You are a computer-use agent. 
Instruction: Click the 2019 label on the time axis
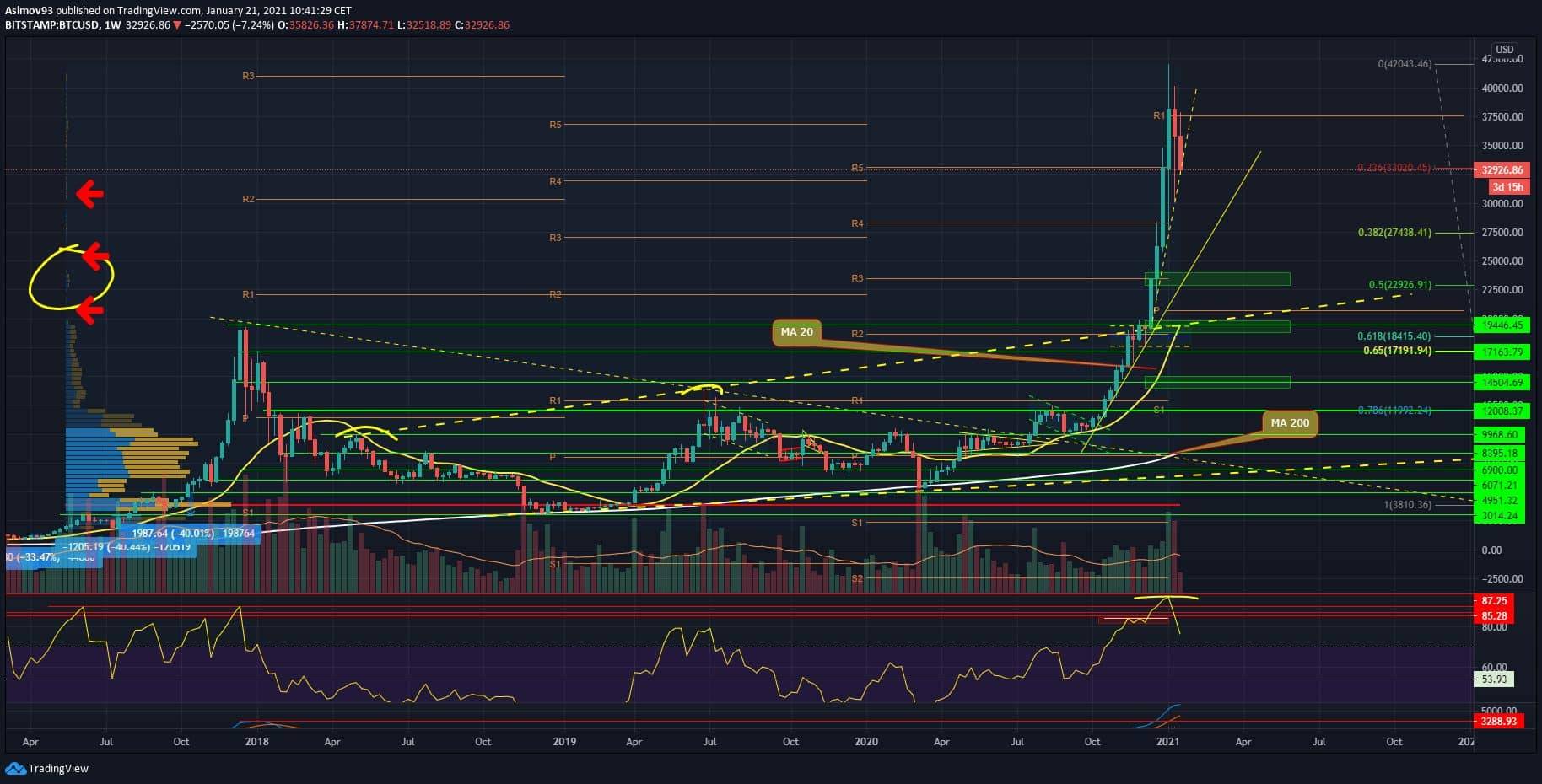click(x=564, y=742)
